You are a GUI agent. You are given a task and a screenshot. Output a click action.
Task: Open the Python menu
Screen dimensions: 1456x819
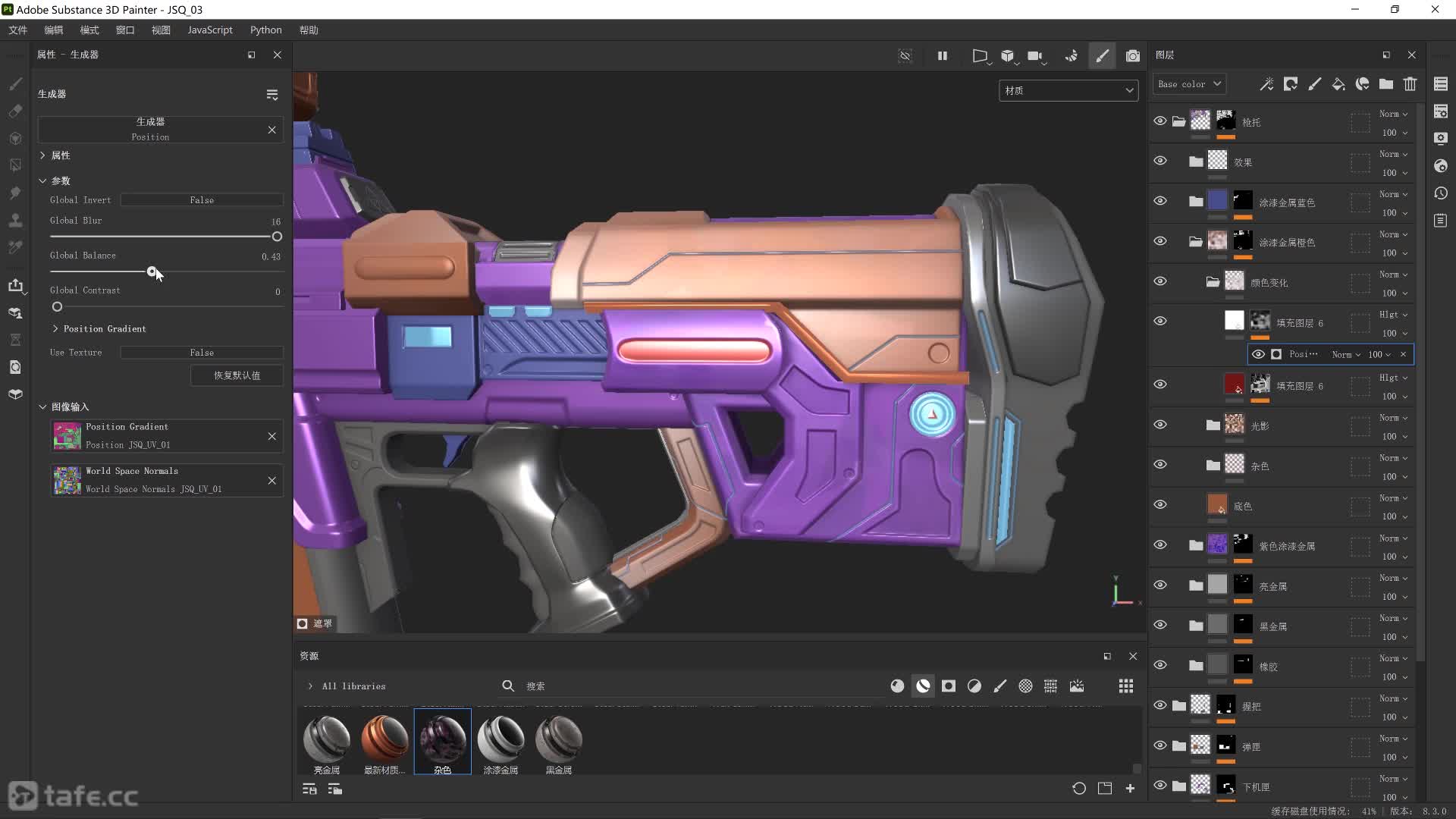tap(266, 30)
